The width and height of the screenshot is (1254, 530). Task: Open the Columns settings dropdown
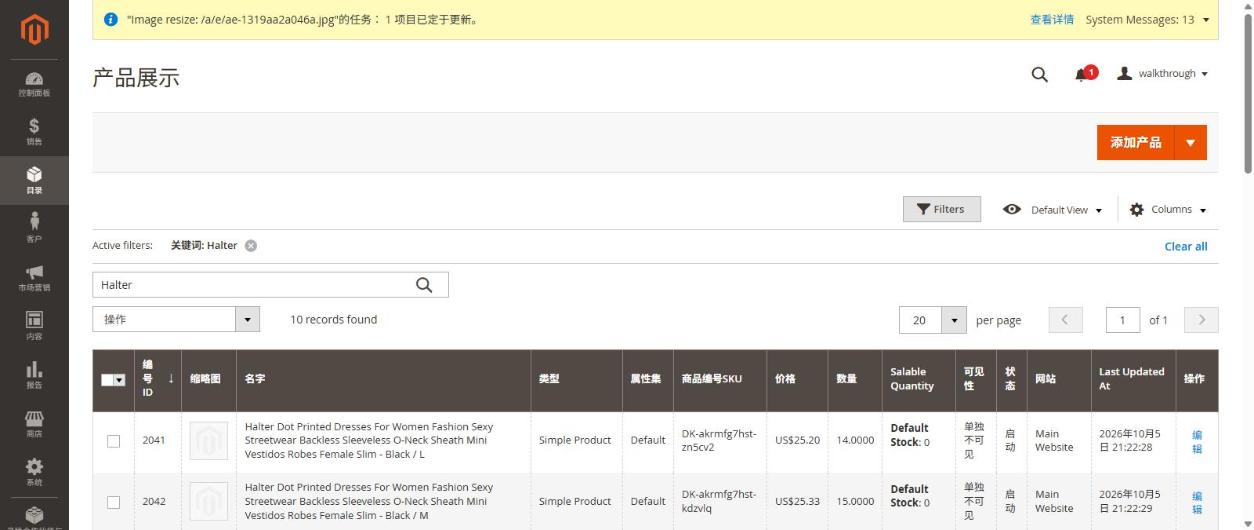pos(1167,210)
